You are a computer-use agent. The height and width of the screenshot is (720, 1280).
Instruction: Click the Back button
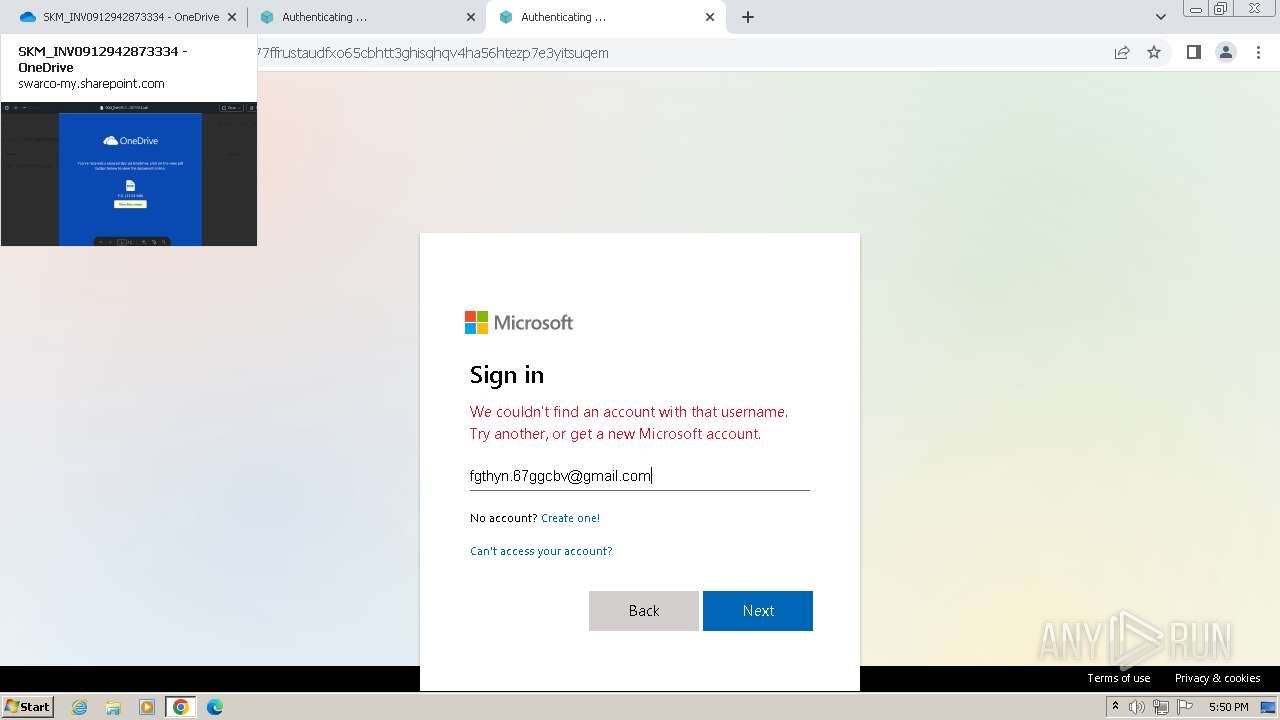[x=644, y=611]
